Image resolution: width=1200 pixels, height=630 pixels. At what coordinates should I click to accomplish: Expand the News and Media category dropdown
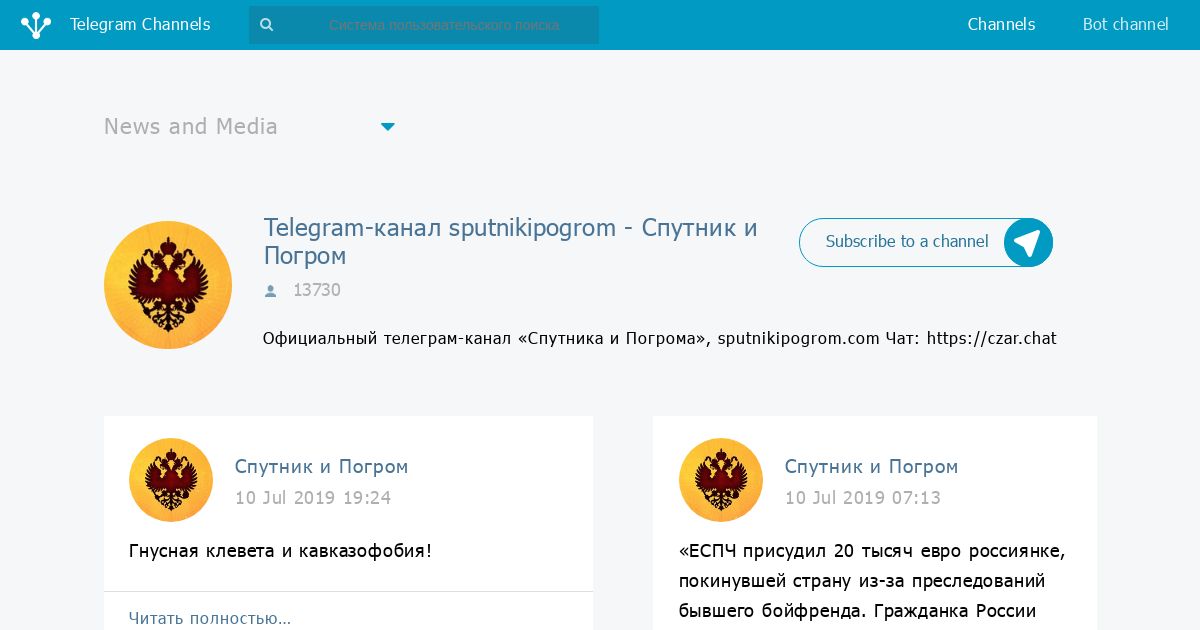tap(250, 126)
